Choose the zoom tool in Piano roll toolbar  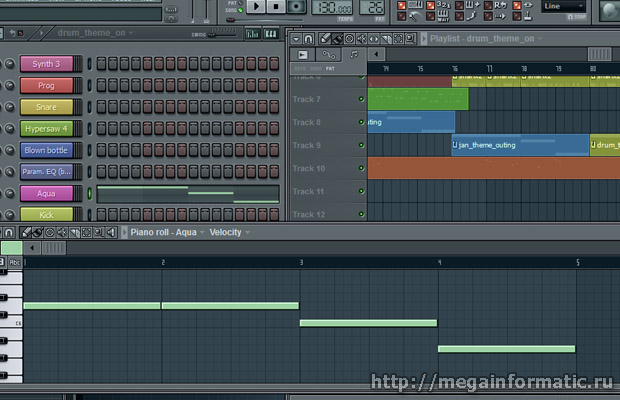(99, 232)
